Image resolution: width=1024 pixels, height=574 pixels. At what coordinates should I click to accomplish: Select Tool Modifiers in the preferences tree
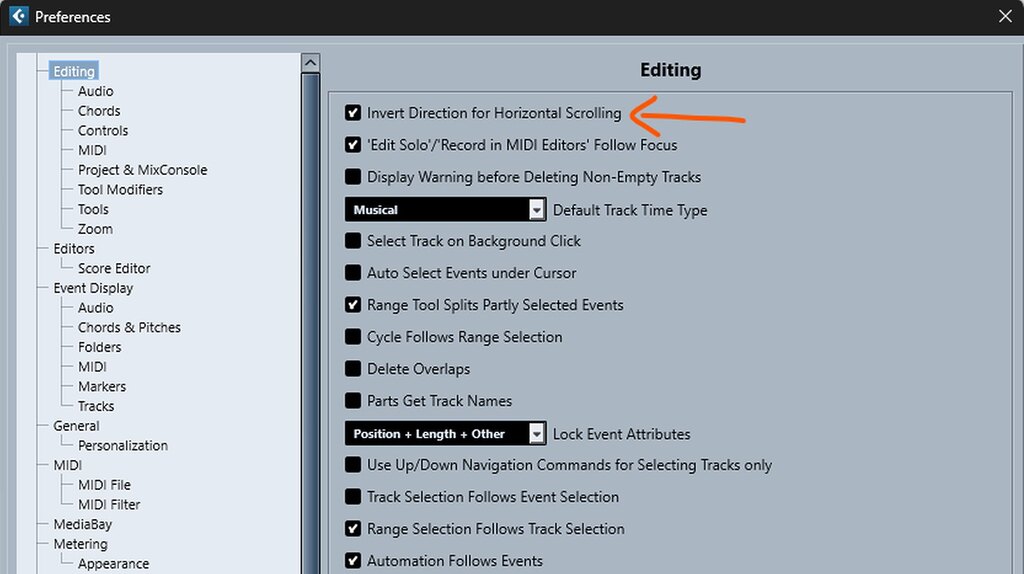(x=120, y=190)
